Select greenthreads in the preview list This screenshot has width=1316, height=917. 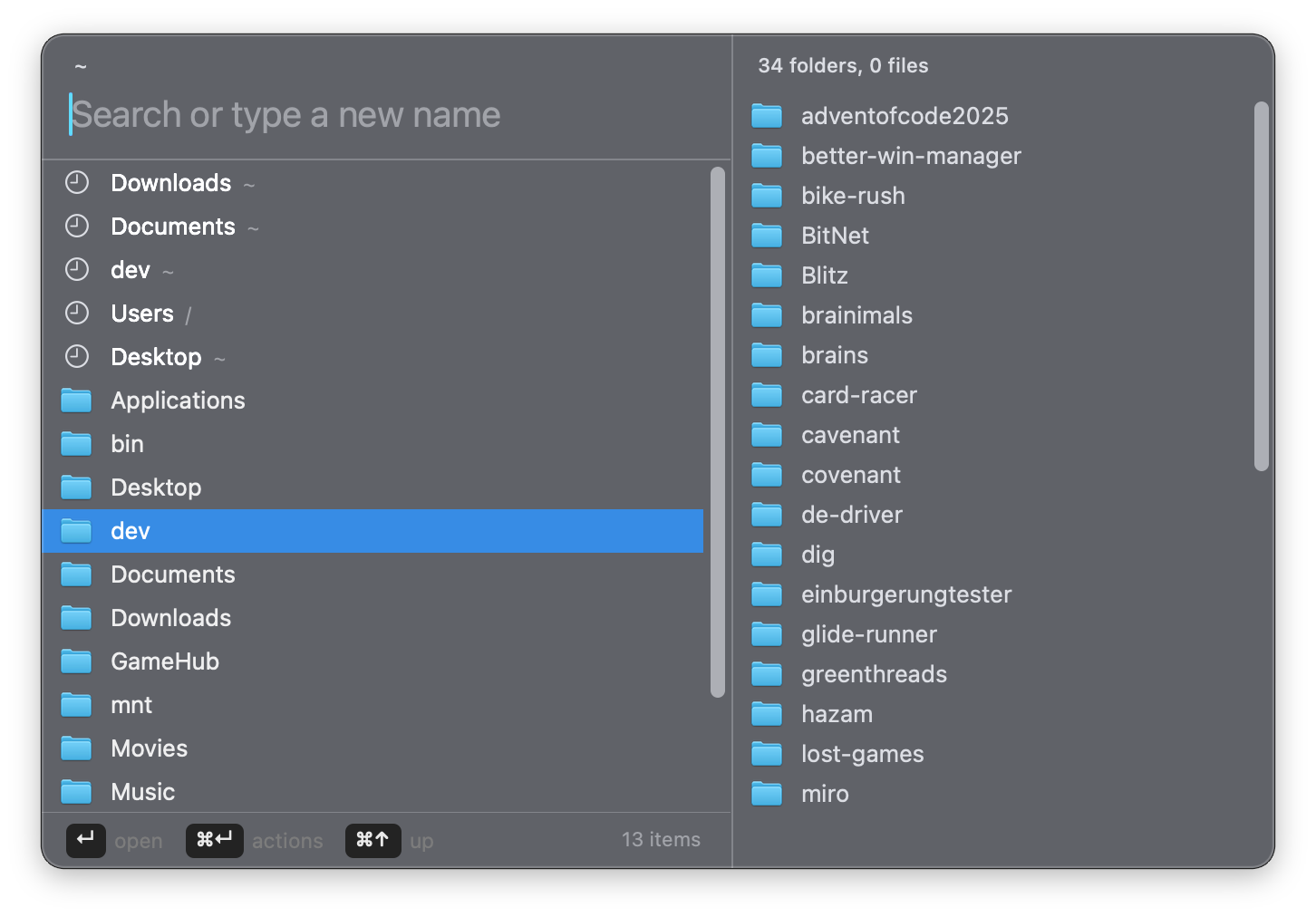874,674
